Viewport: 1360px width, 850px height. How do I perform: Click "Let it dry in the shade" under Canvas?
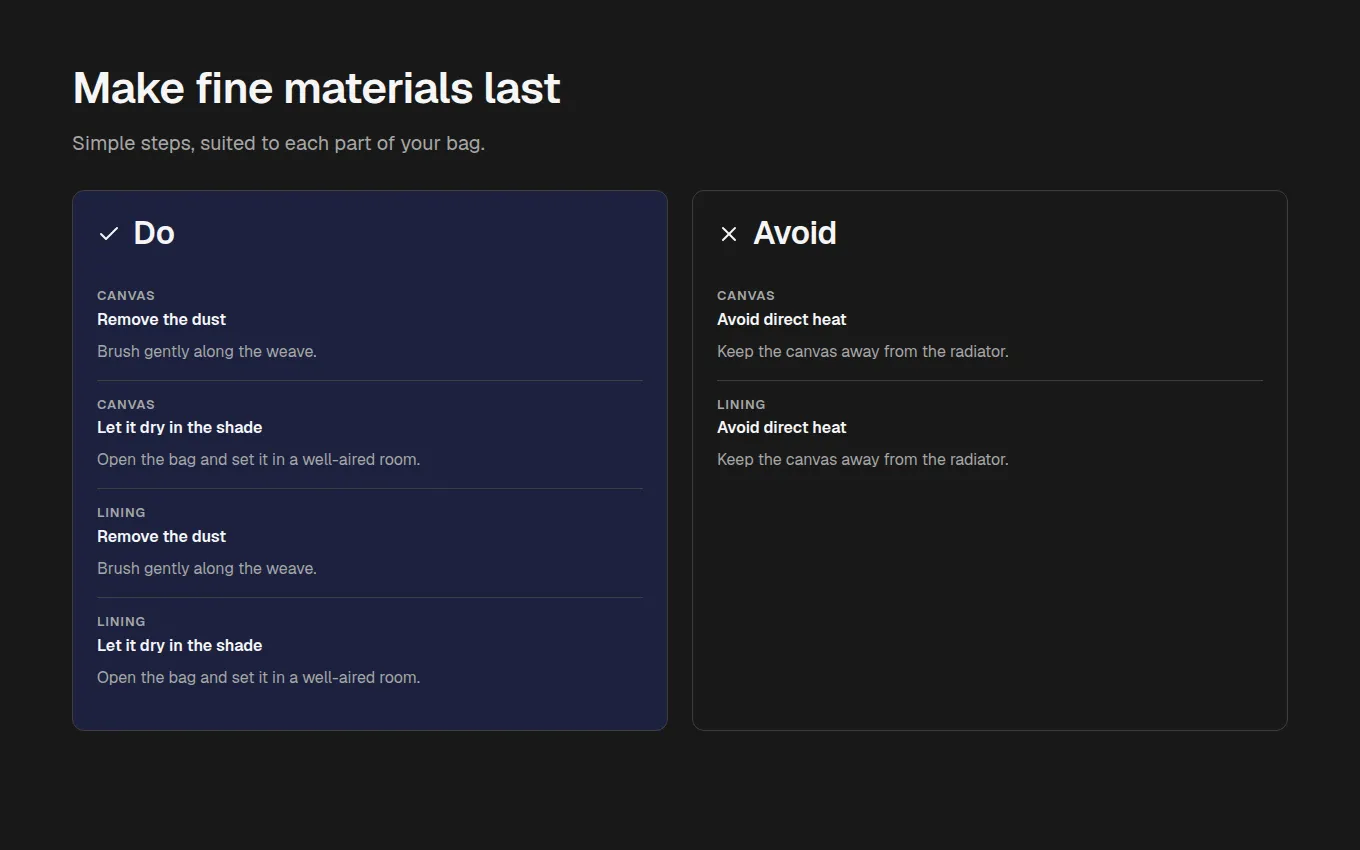[180, 427]
